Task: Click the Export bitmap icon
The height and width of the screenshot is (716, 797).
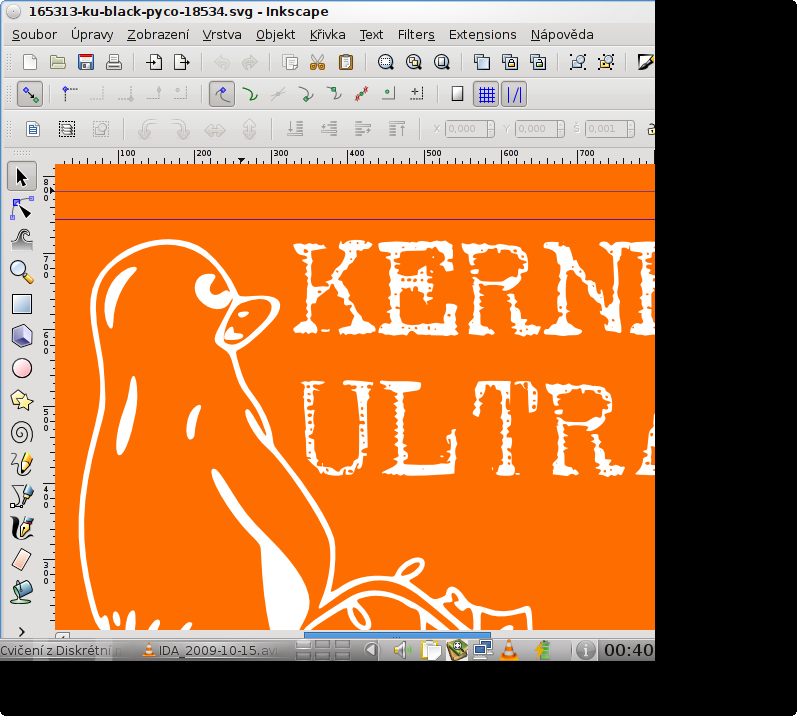Action: (181, 63)
